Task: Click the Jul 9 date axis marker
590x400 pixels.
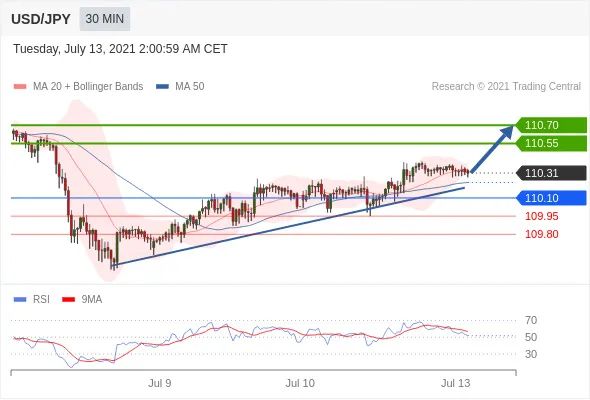Action: pos(160,383)
